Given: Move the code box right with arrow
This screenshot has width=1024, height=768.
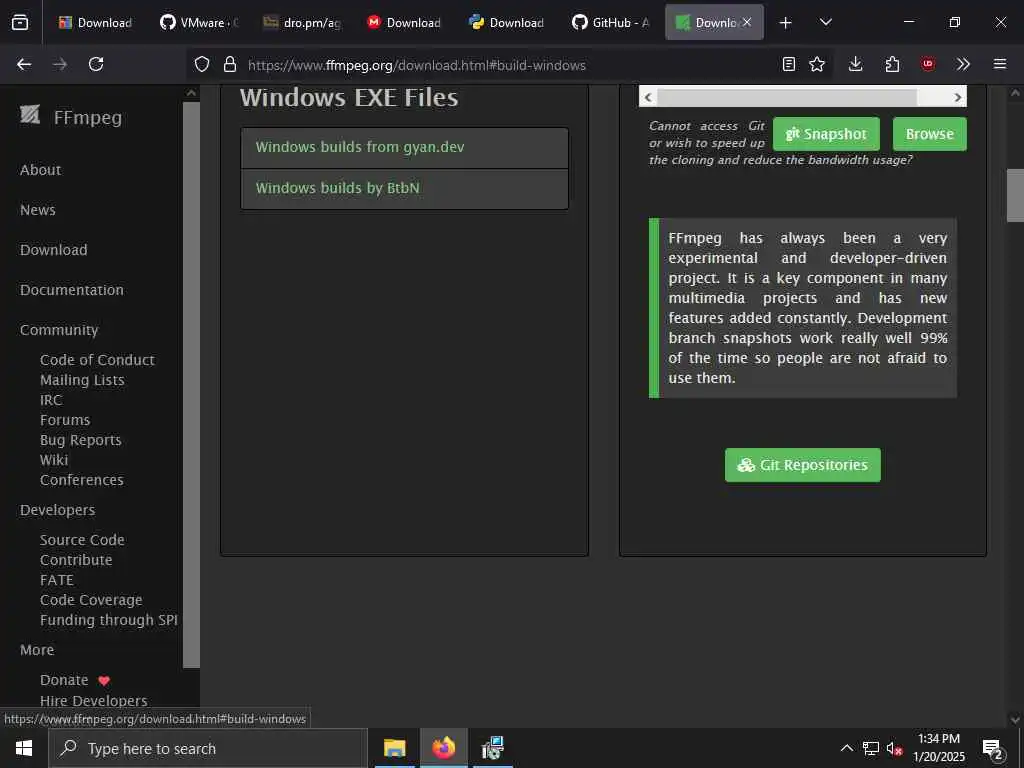Looking at the screenshot, I should point(957,97).
